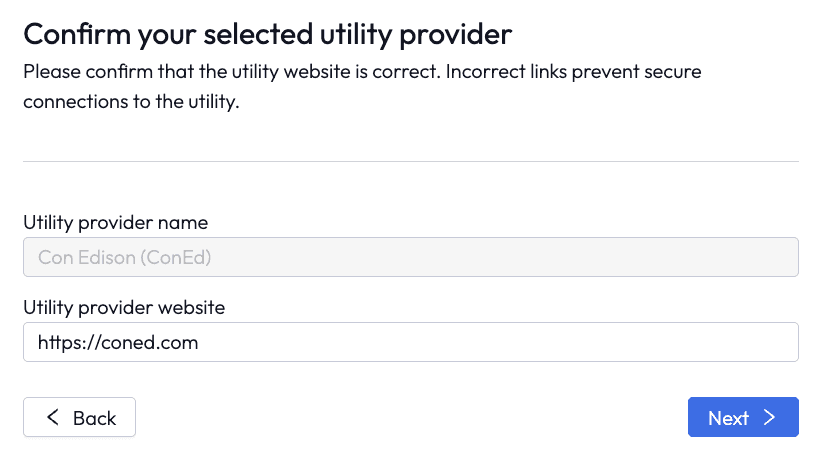Click the "Confirm your selected utility provider" heading

(x=267, y=35)
